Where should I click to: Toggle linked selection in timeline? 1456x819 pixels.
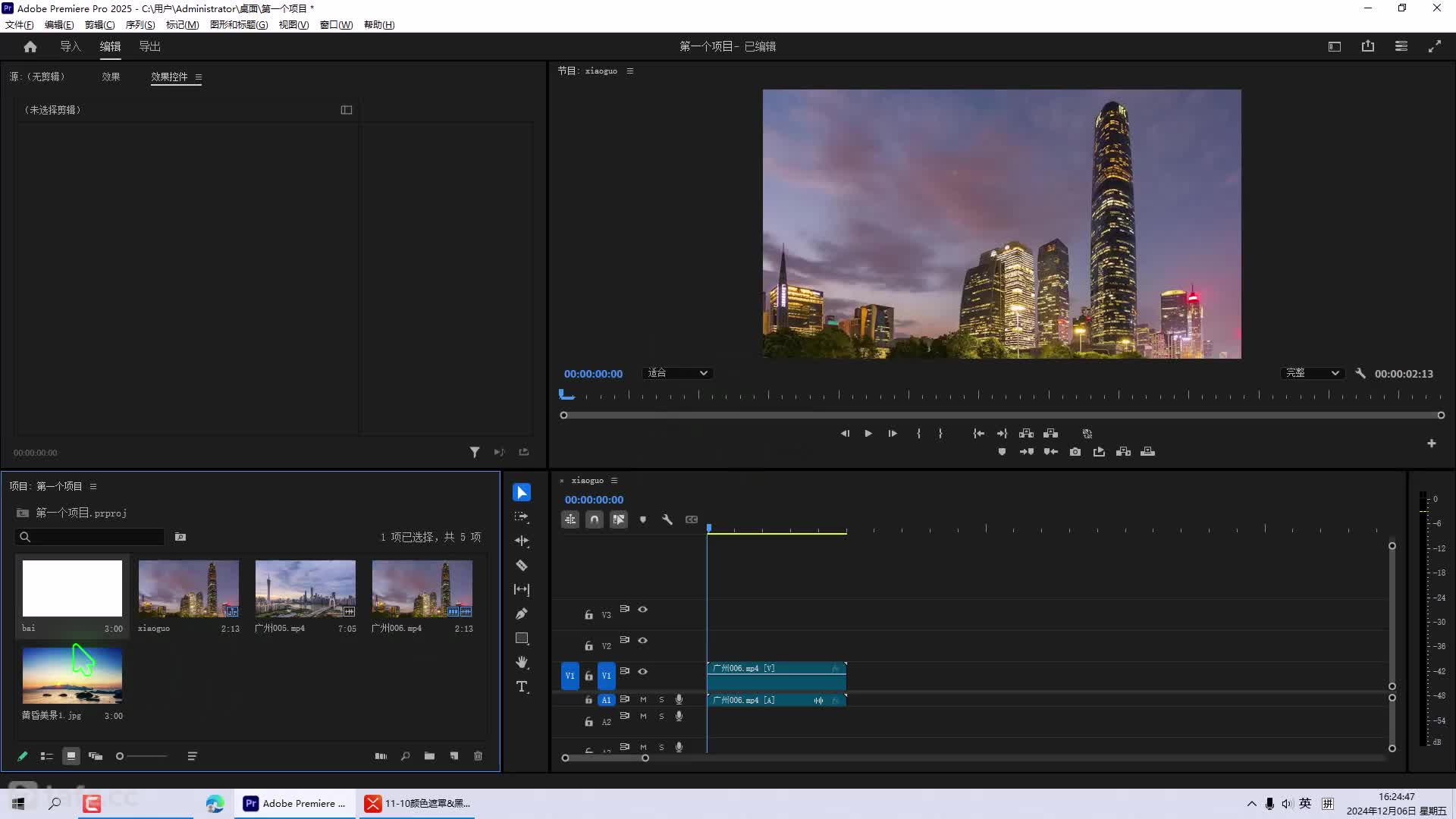[619, 520]
